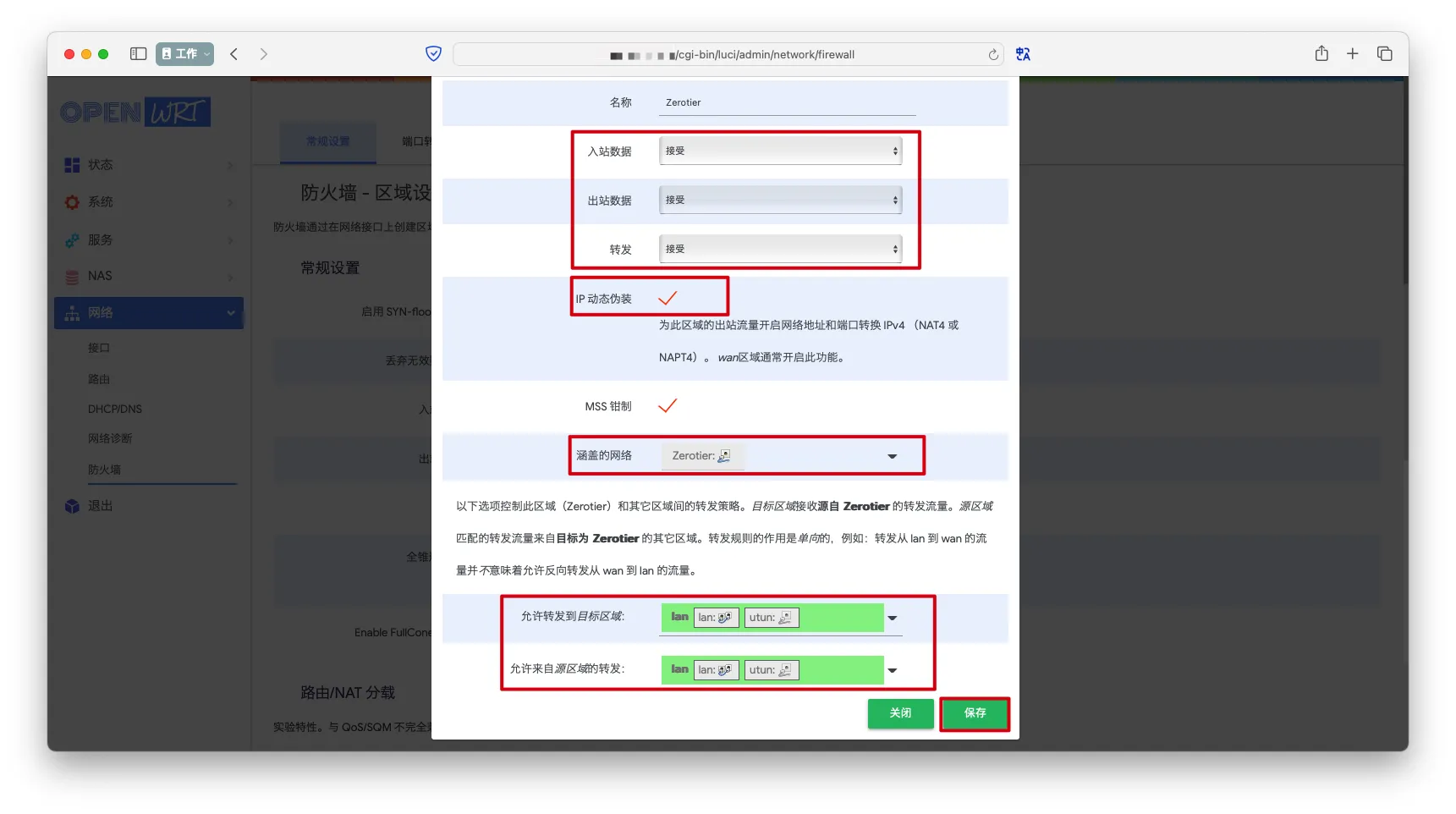
Task: Expand the 涵盖的网络 dropdown arrow
Action: point(892,456)
